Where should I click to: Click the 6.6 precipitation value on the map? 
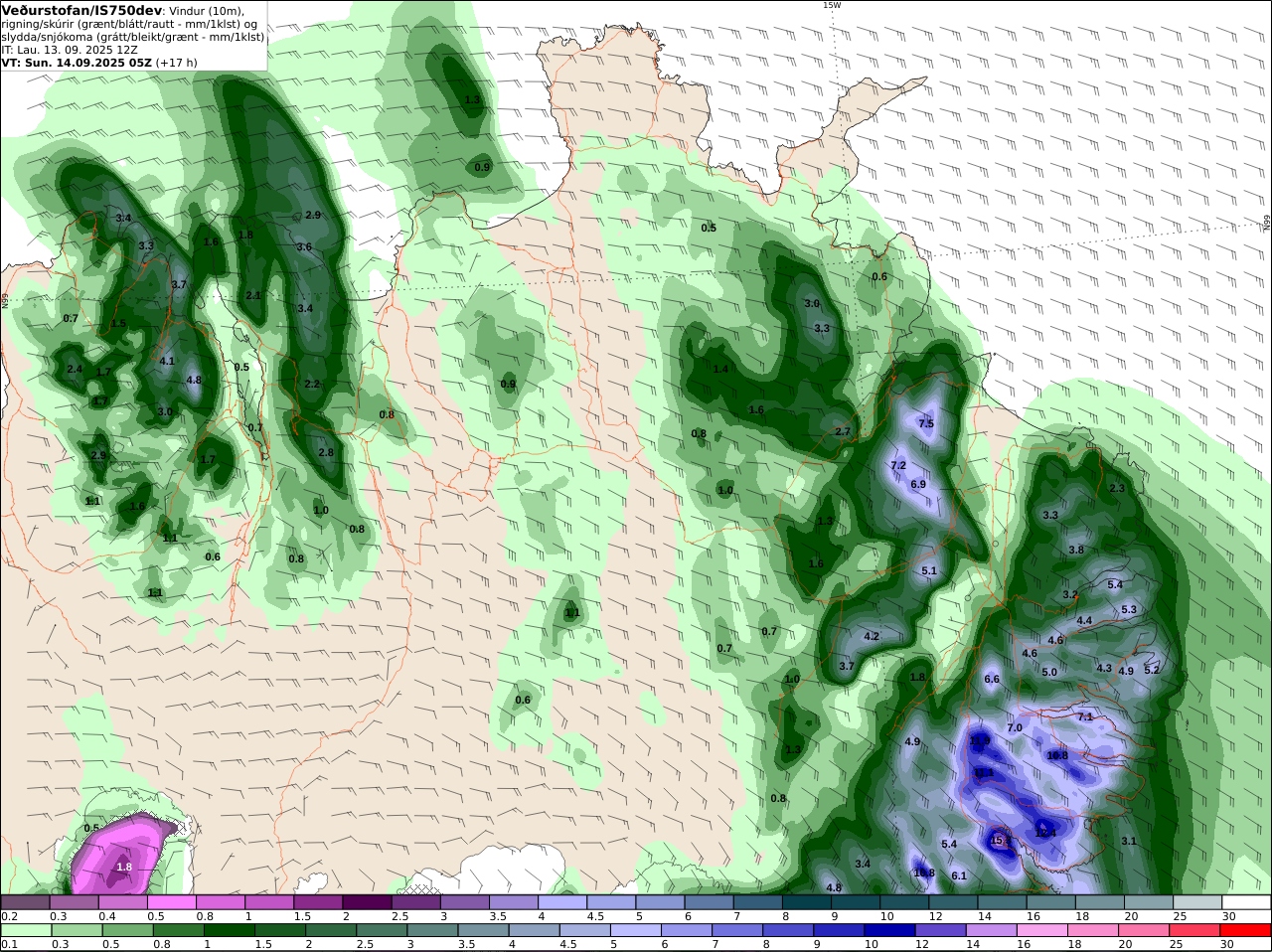click(x=992, y=679)
